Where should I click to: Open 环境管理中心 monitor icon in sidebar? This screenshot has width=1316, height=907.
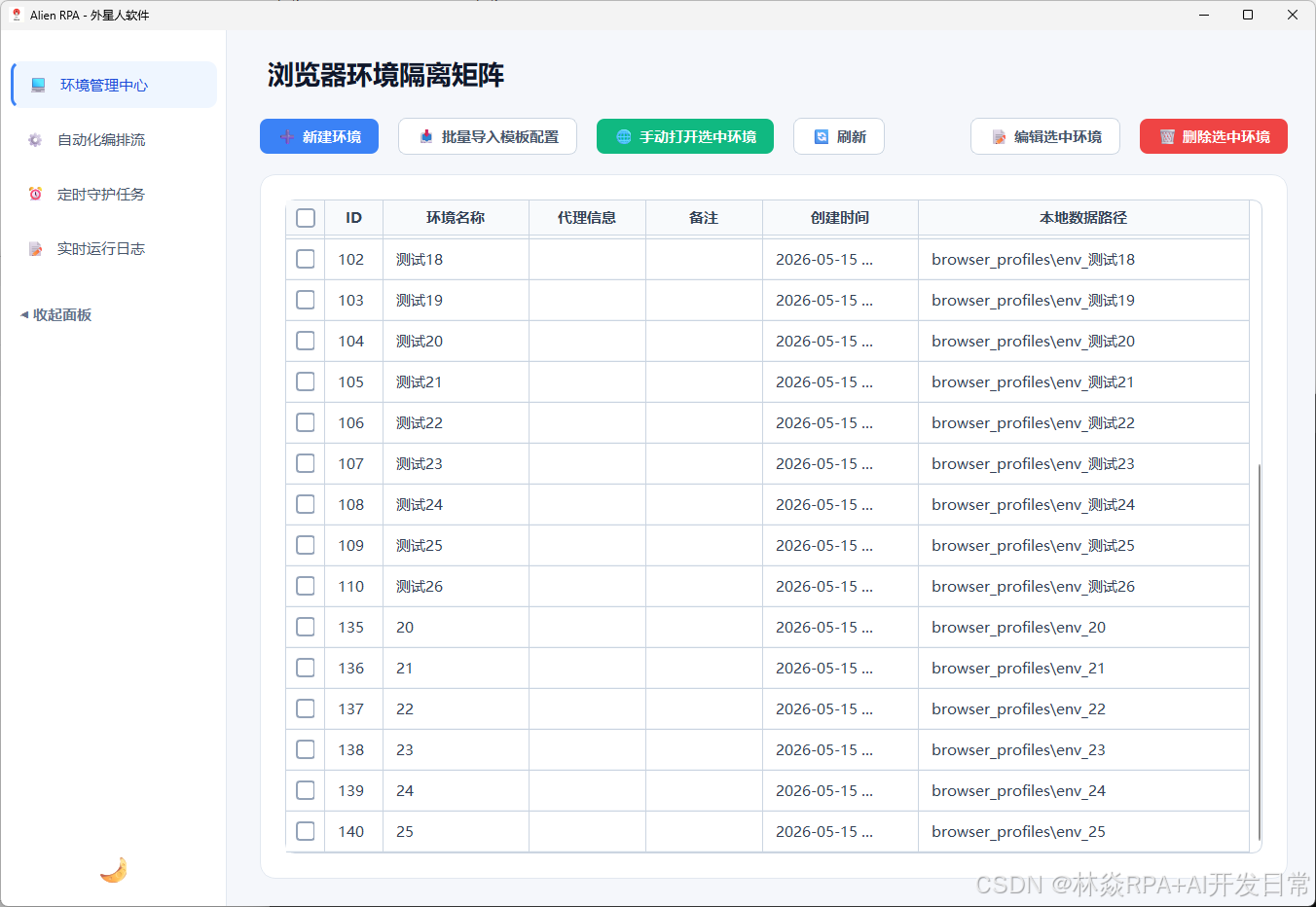(38, 85)
